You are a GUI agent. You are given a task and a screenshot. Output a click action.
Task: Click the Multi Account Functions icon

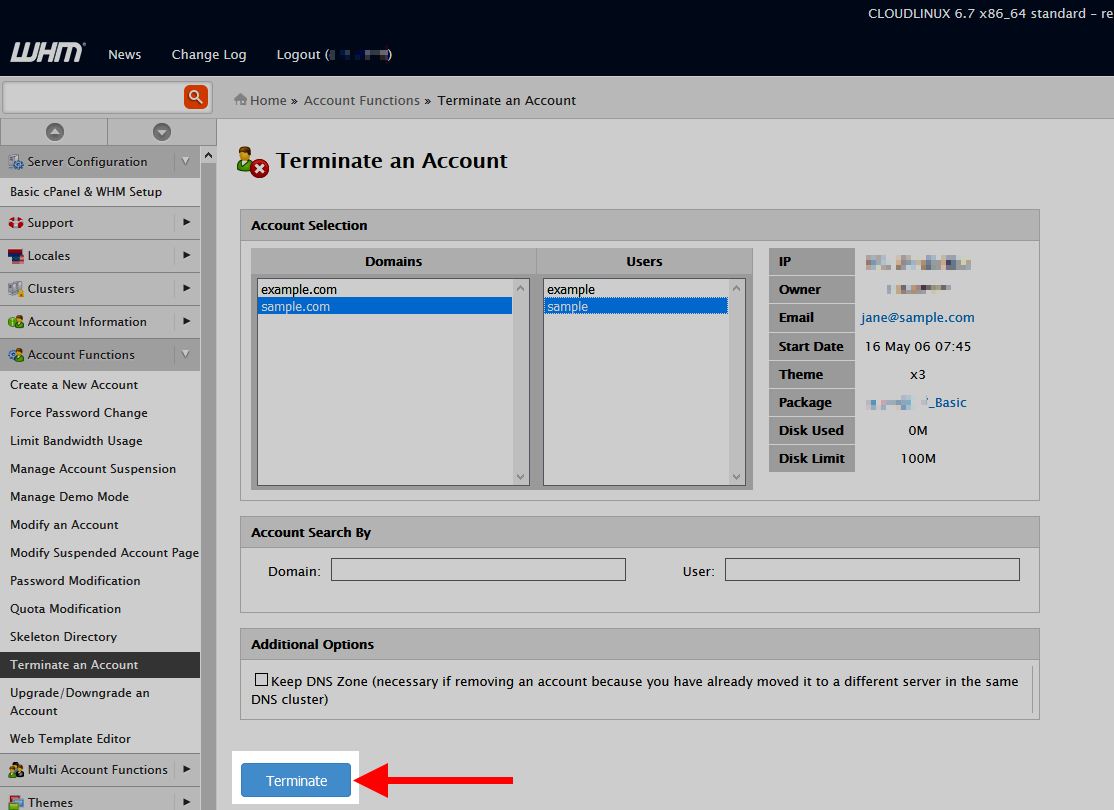[x=16, y=770]
